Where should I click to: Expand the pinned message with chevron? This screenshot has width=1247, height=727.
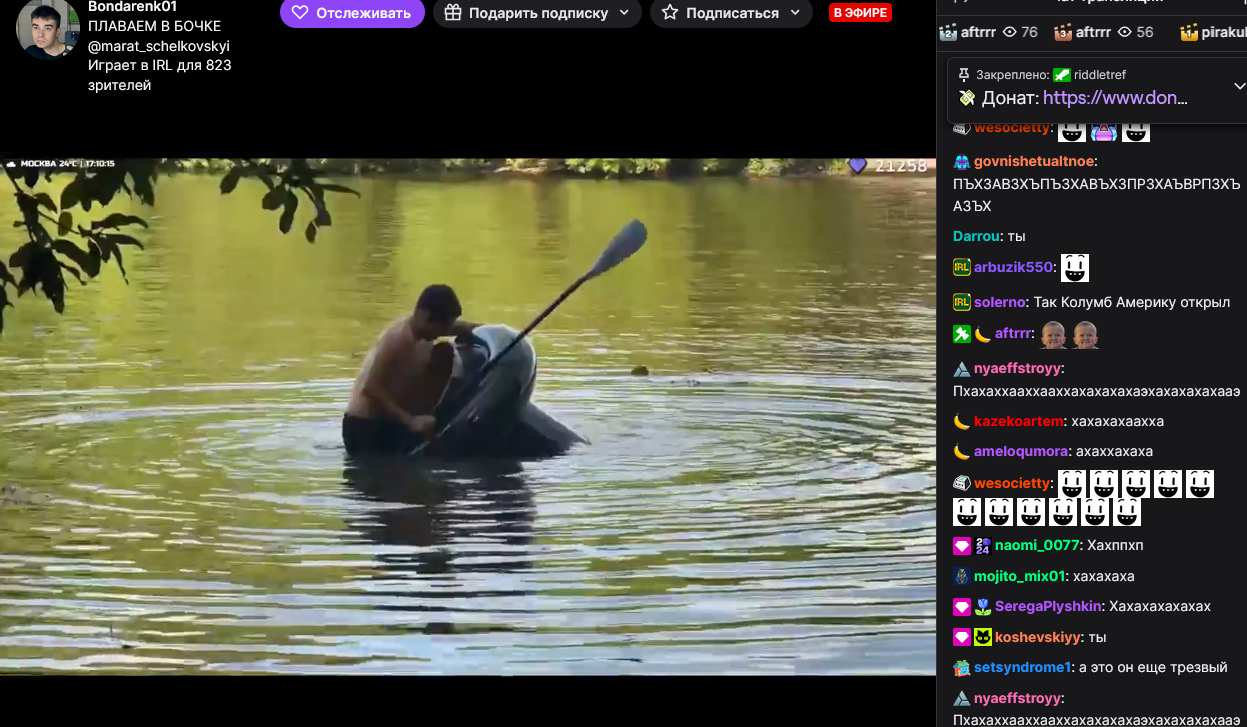click(x=1240, y=87)
